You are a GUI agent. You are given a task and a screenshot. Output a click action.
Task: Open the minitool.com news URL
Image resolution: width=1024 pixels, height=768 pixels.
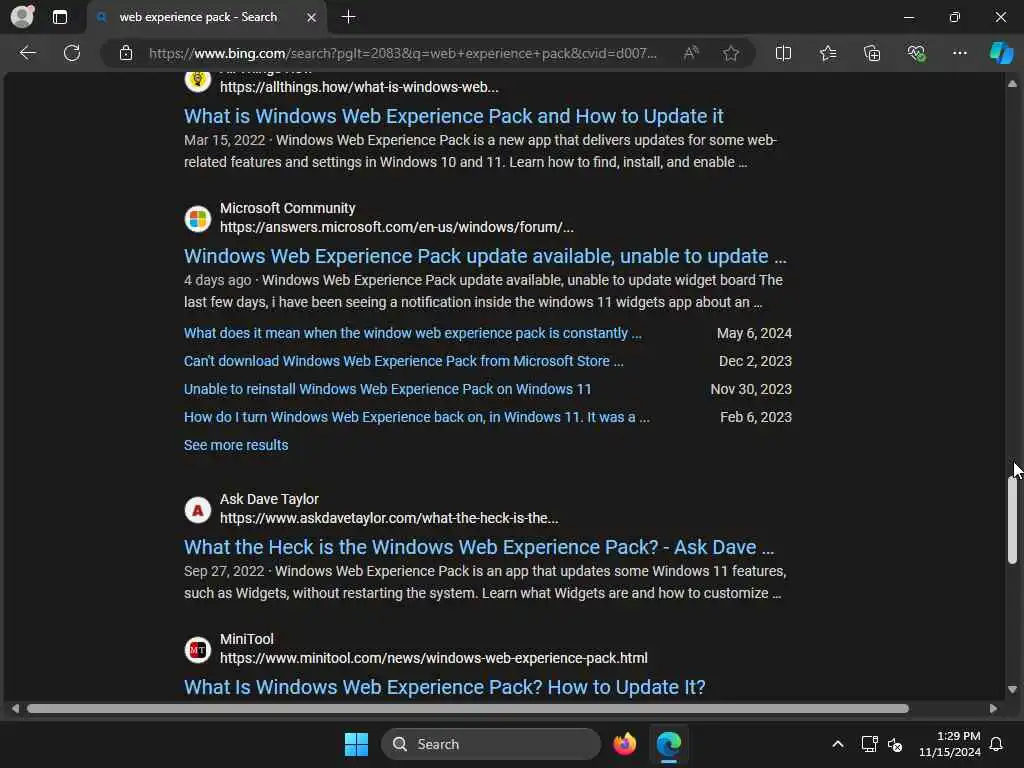click(x=434, y=658)
